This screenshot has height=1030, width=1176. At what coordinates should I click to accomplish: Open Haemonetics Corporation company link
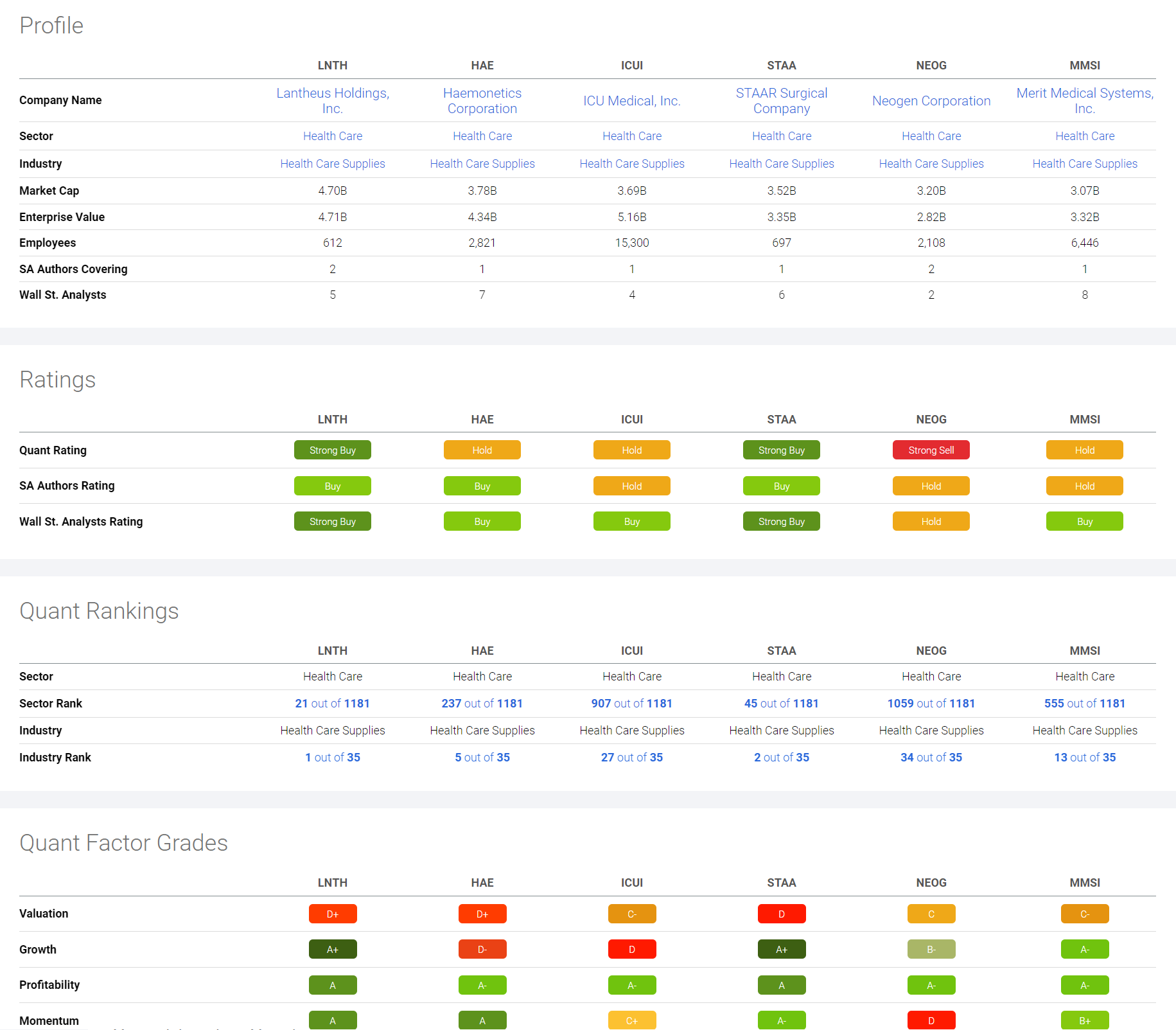tap(482, 101)
